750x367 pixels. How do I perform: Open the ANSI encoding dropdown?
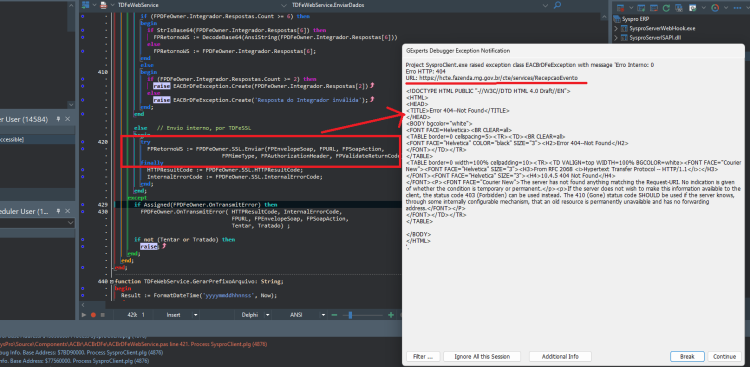[x=324, y=315]
